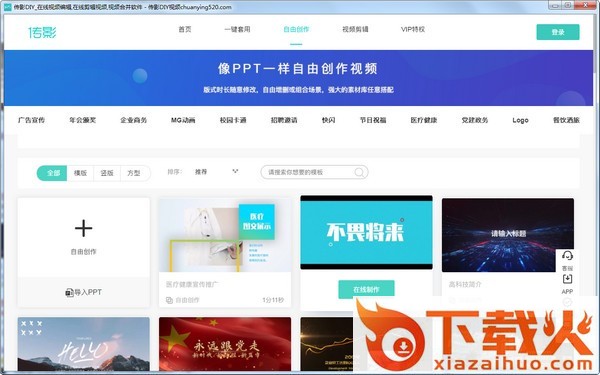Choose the 年会颁奖 category

point(83,120)
